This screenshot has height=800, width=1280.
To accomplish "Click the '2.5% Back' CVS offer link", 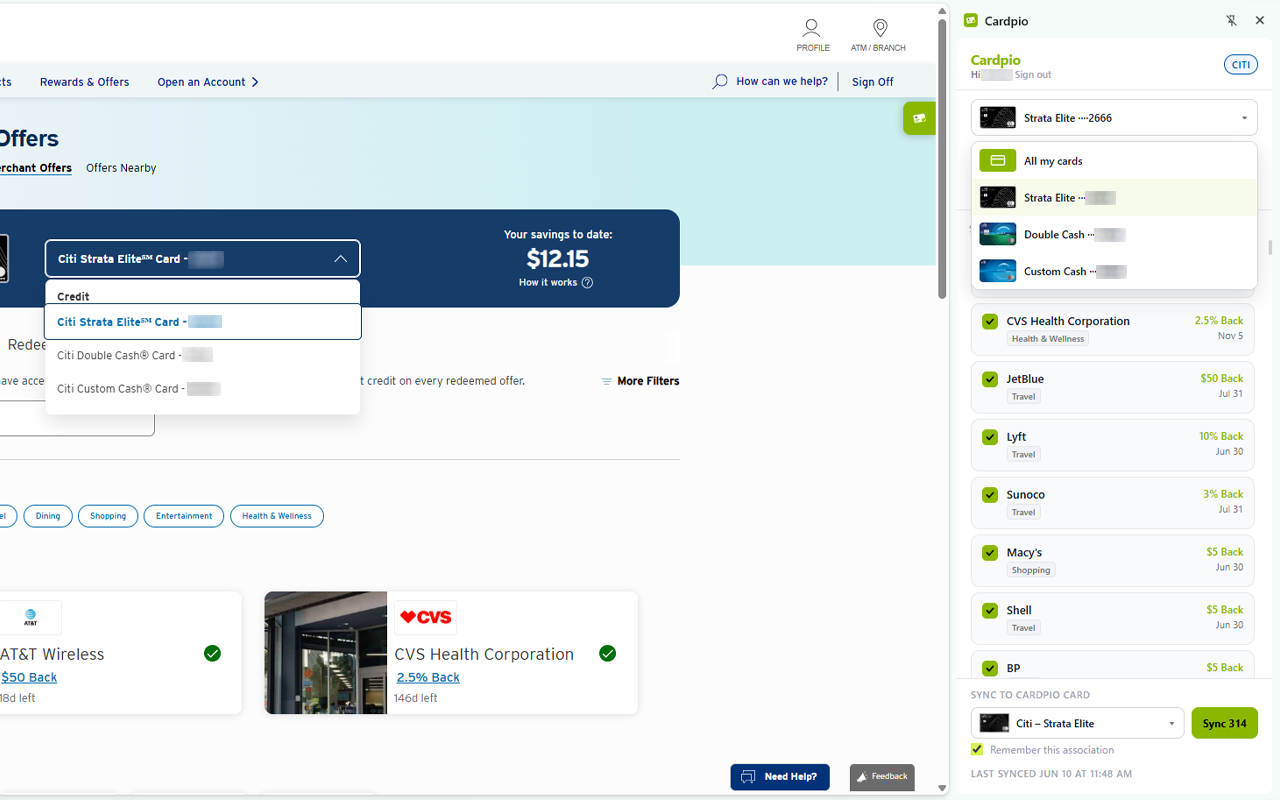I will (428, 677).
